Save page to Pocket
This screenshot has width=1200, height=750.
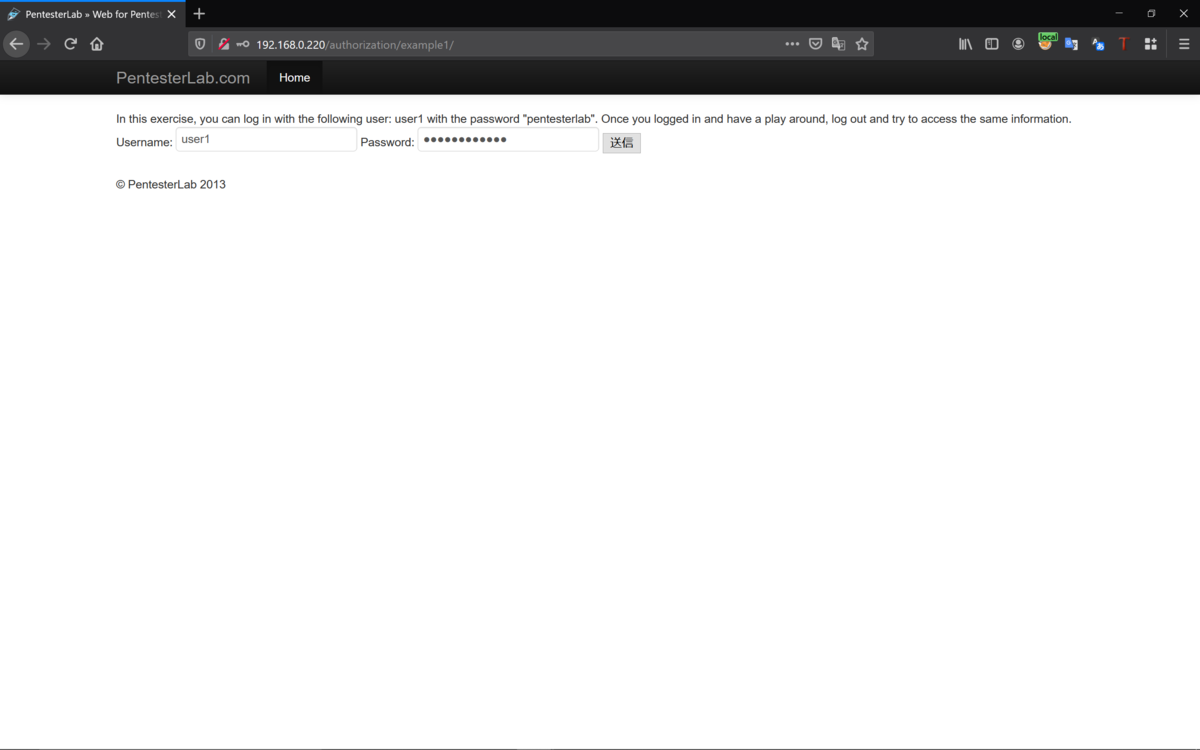(x=815, y=44)
